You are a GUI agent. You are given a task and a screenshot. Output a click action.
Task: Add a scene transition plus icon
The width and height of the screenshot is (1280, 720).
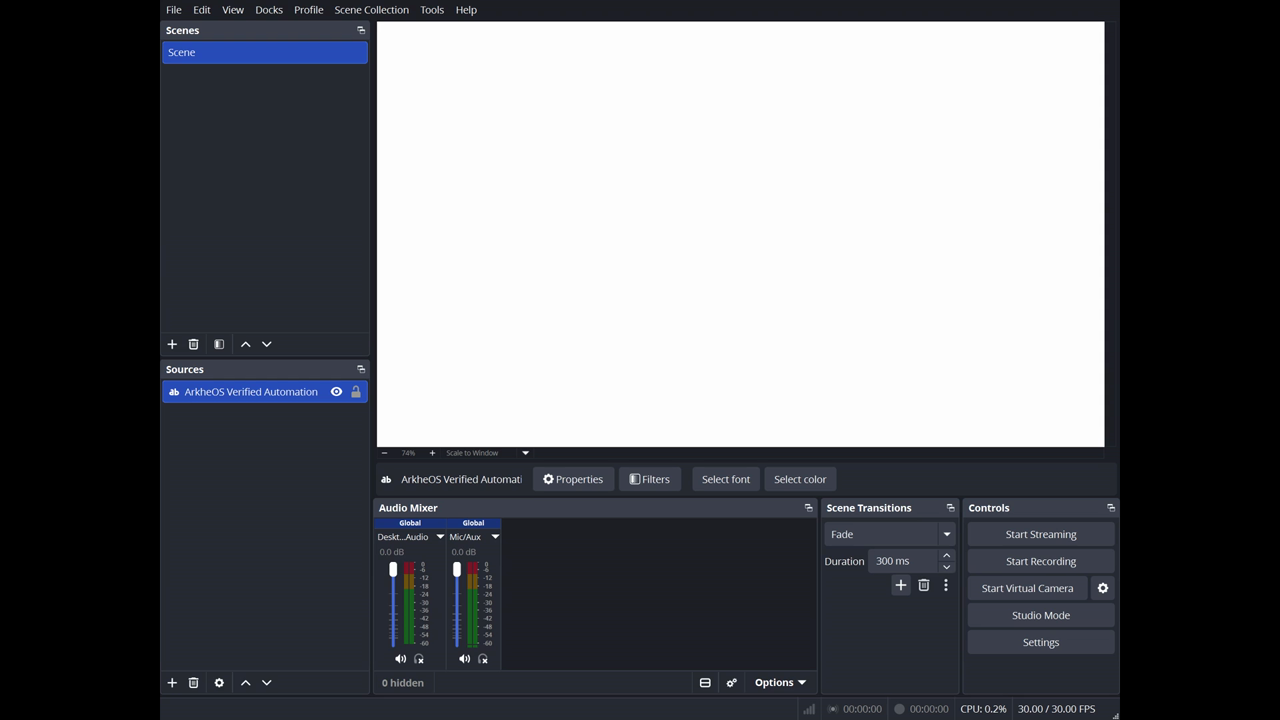(901, 585)
